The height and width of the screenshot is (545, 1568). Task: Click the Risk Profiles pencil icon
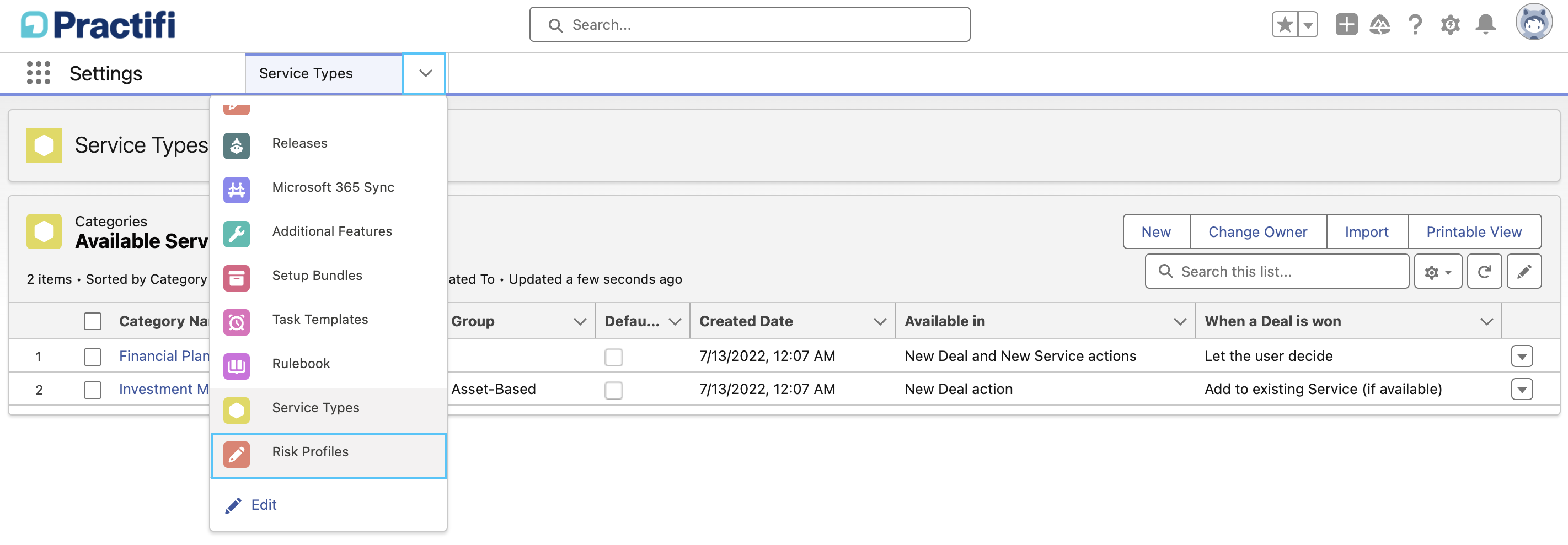pyautogui.click(x=236, y=455)
